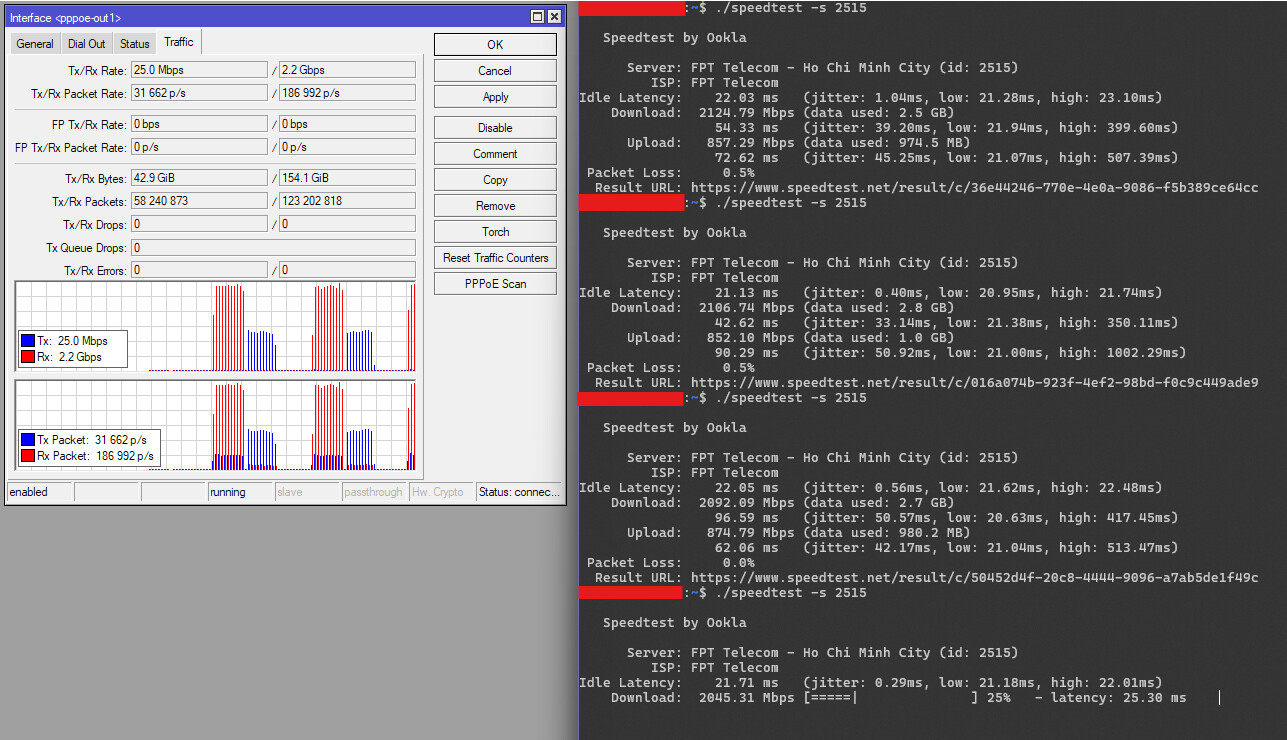Viewport: 1287px width, 740px height.
Task: Reset Traffic Counters
Action: pos(495,258)
